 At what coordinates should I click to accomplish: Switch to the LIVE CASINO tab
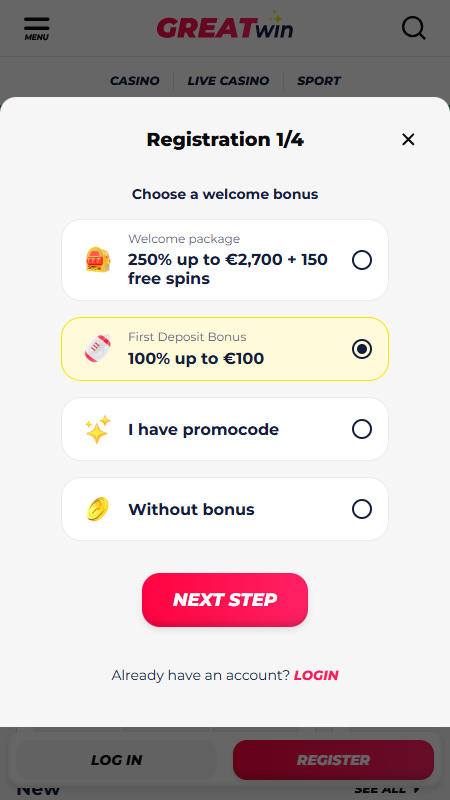coord(228,81)
